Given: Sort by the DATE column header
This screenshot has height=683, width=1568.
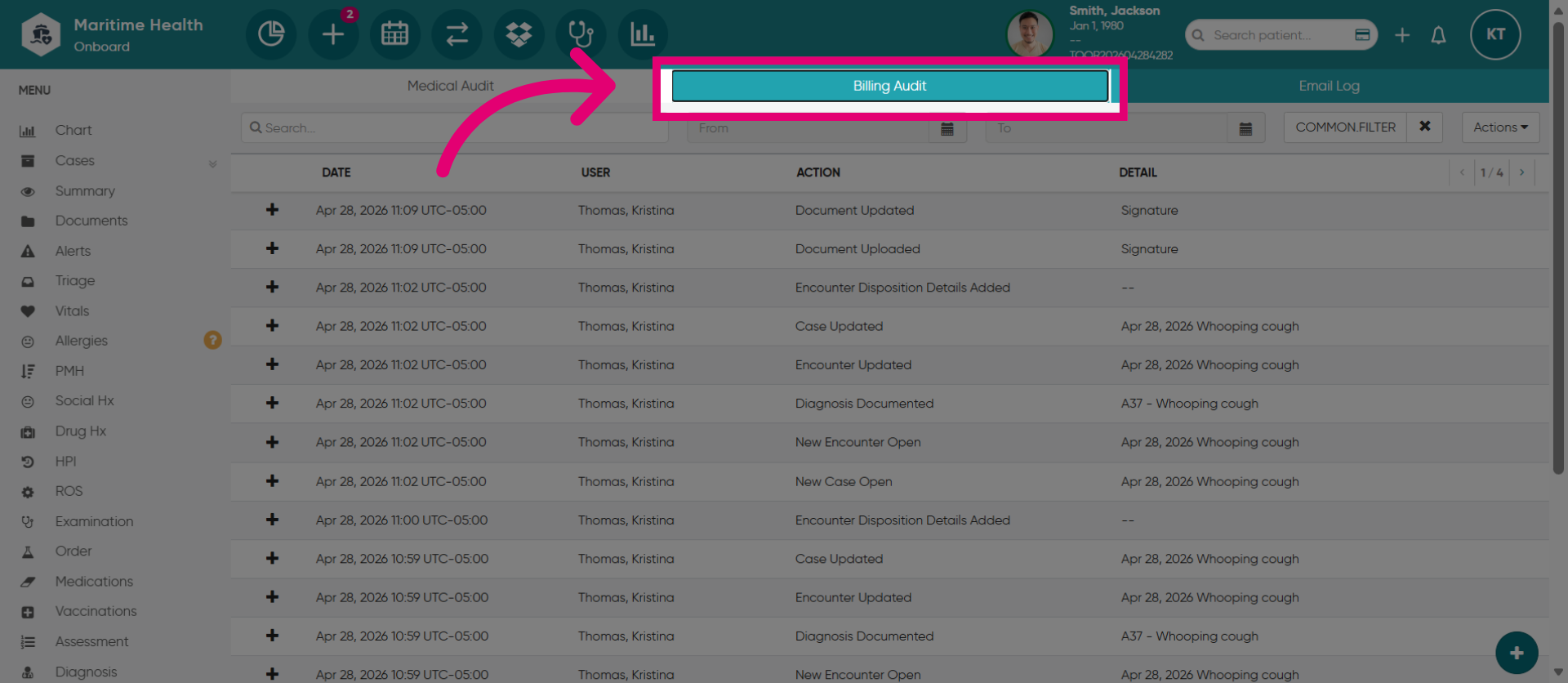Looking at the screenshot, I should [x=336, y=172].
